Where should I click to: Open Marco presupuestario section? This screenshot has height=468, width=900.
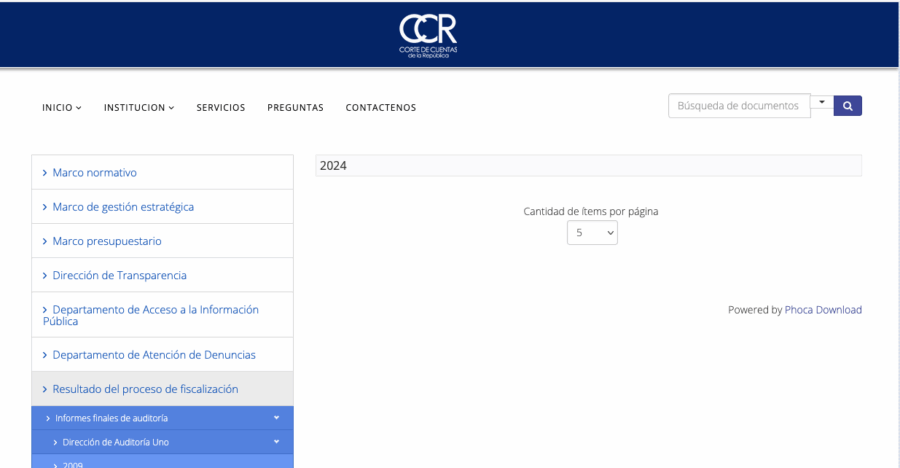tap(106, 241)
